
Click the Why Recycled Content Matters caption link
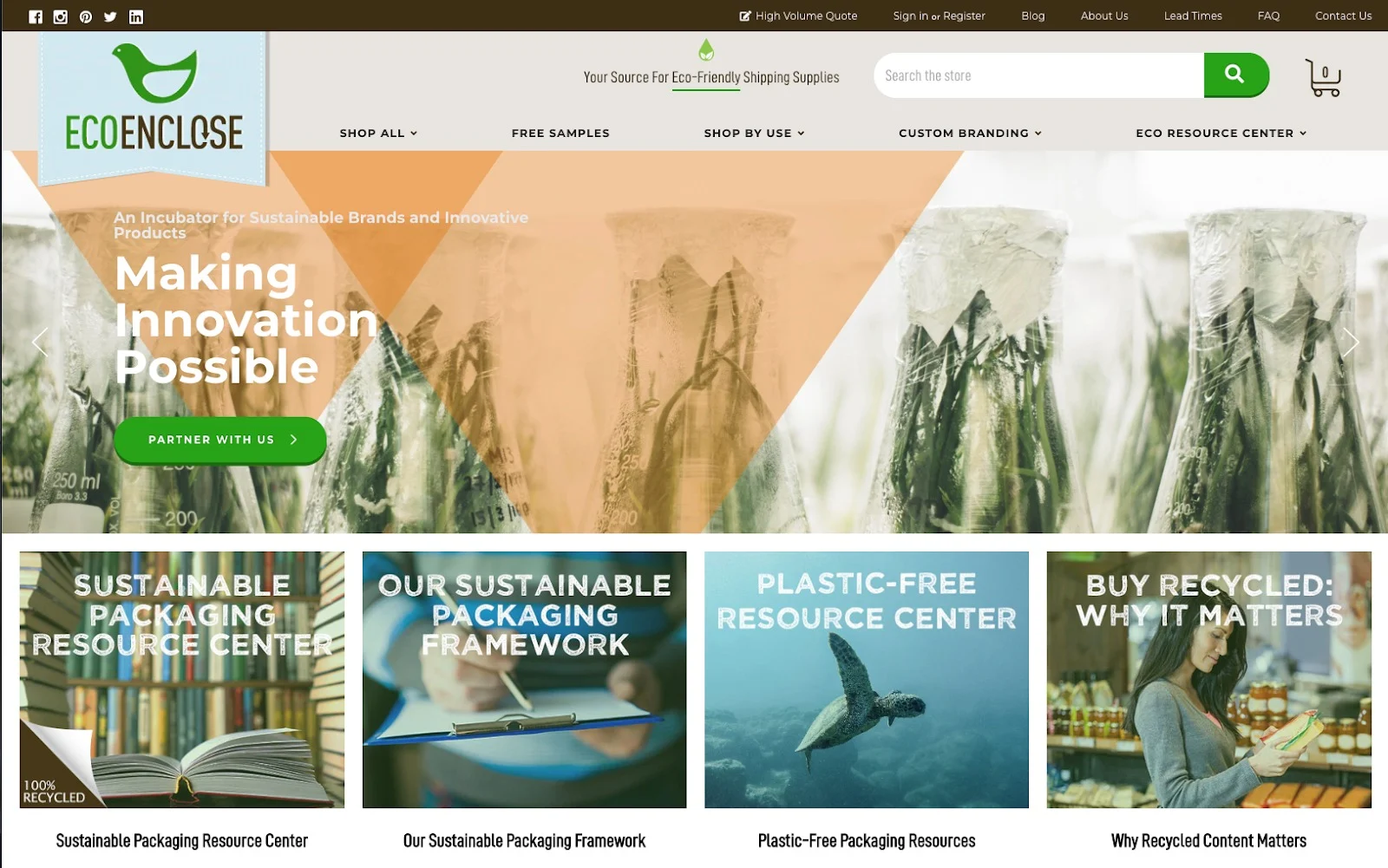click(x=1208, y=840)
